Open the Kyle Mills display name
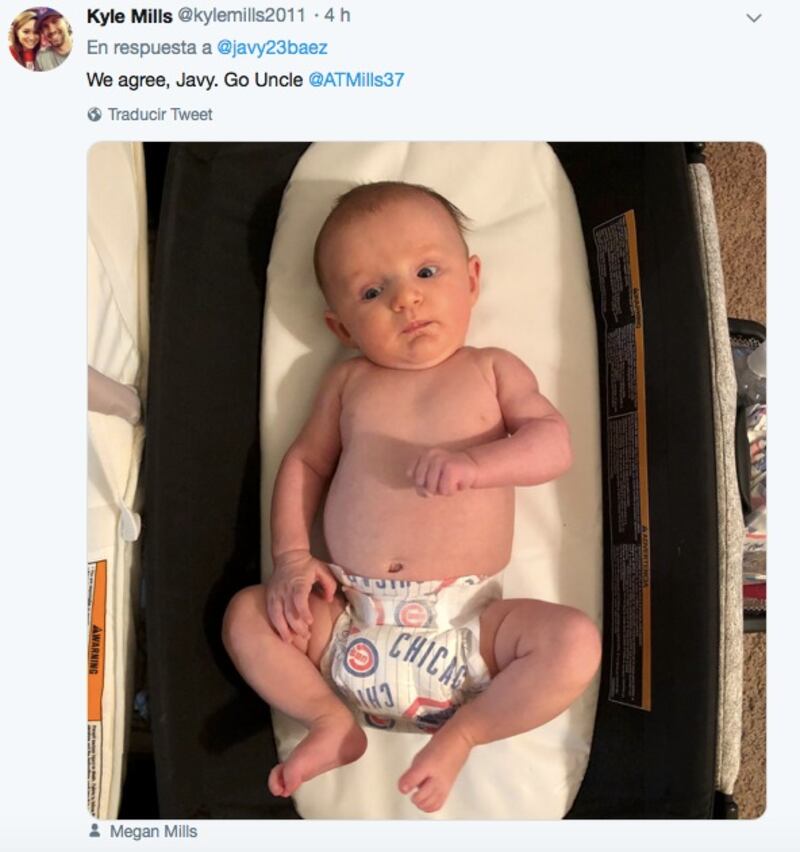The image size is (800, 852). [130, 16]
